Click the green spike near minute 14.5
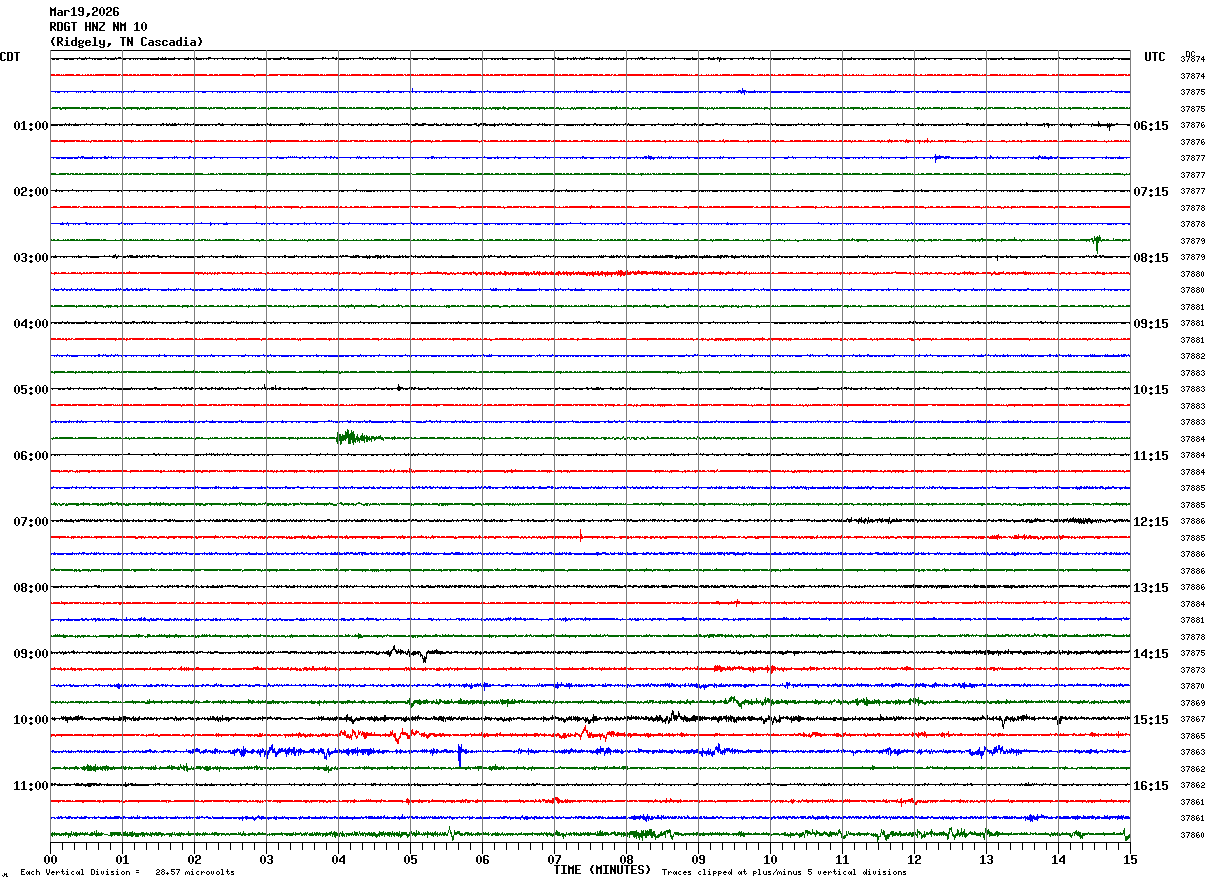The image size is (1210, 886). 1097,243
